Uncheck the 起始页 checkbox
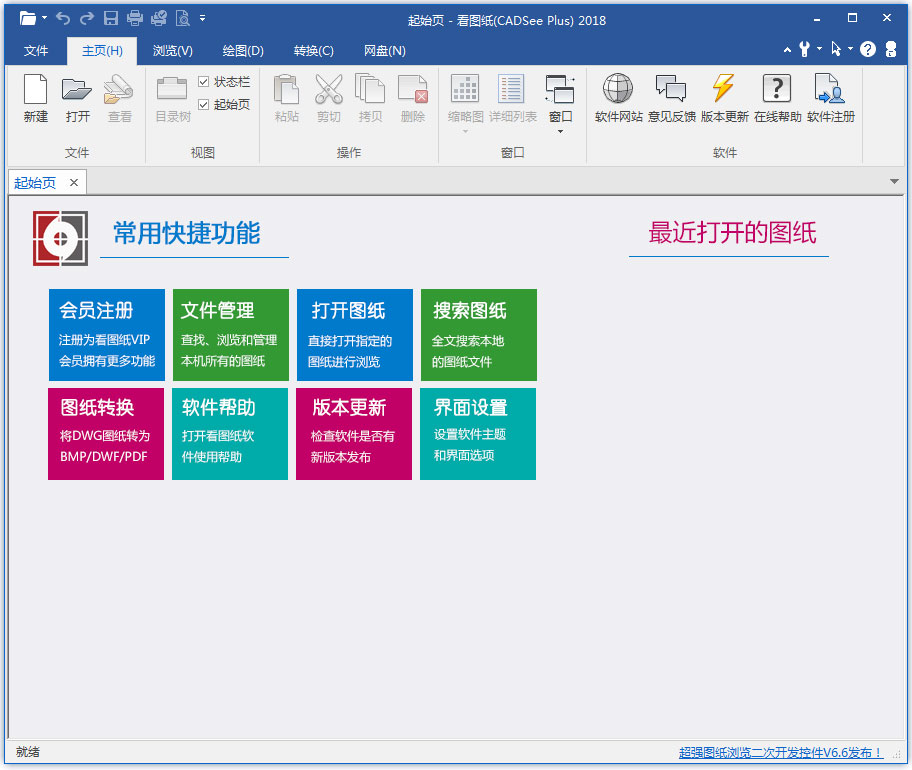 (x=204, y=105)
